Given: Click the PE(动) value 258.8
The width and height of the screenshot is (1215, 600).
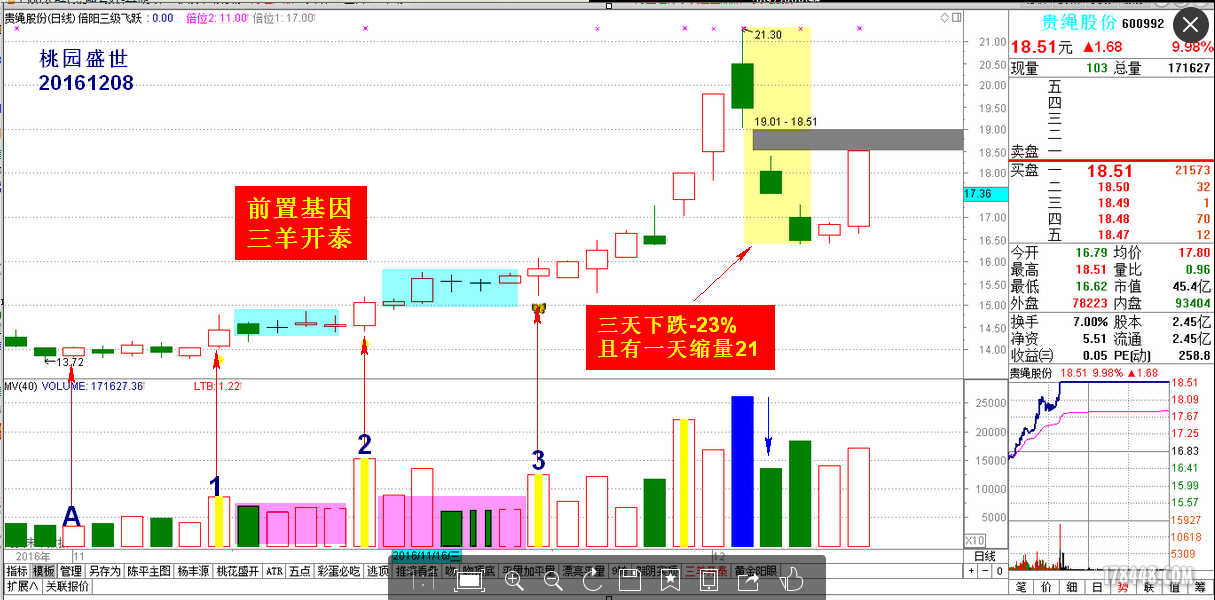Looking at the screenshot, I should (x=1193, y=355).
